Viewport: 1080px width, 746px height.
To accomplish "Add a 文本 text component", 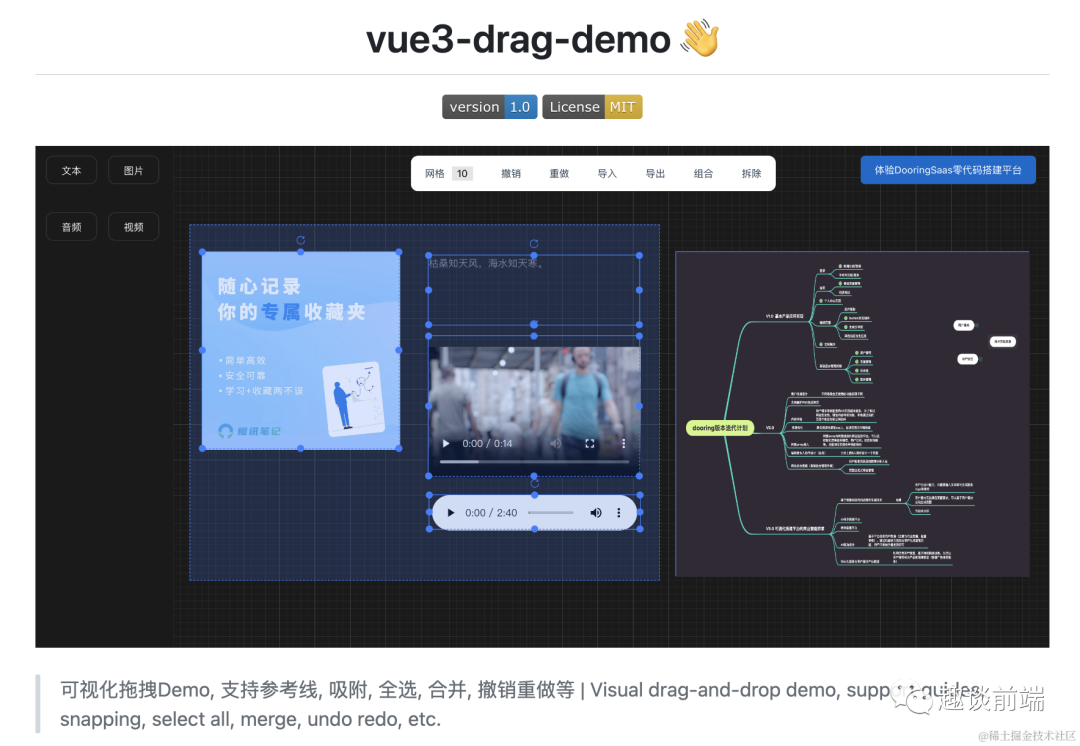I will pos(72,171).
